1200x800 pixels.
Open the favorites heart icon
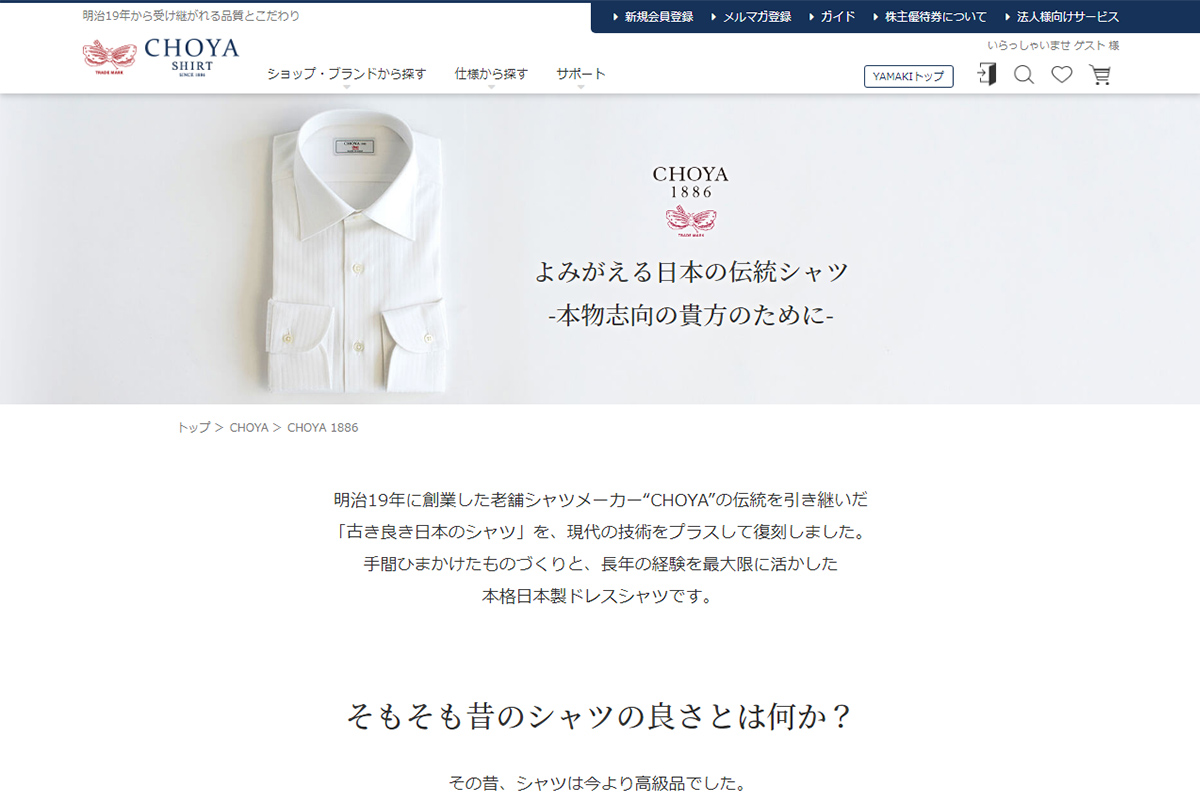pyautogui.click(x=1062, y=75)
